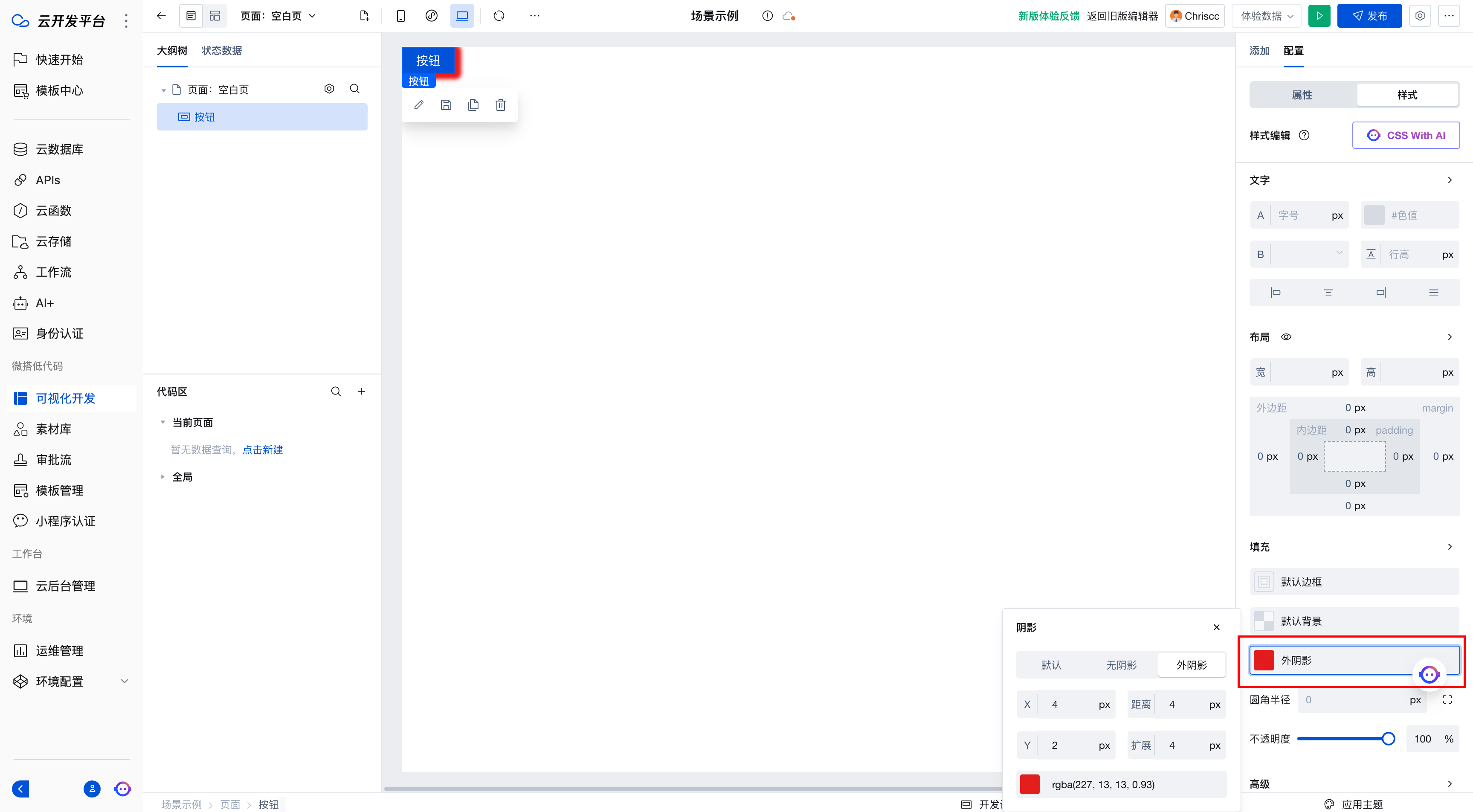Click the save icon on canvas toolbar
Viewport: 1473px width, 812px height.
[x=446, y=104]
